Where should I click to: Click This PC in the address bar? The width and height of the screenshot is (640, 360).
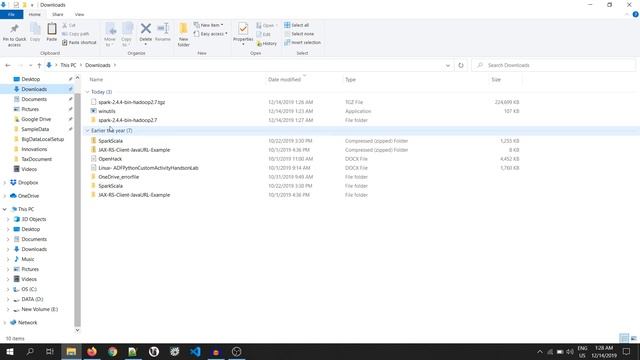(x=68, y=65)
